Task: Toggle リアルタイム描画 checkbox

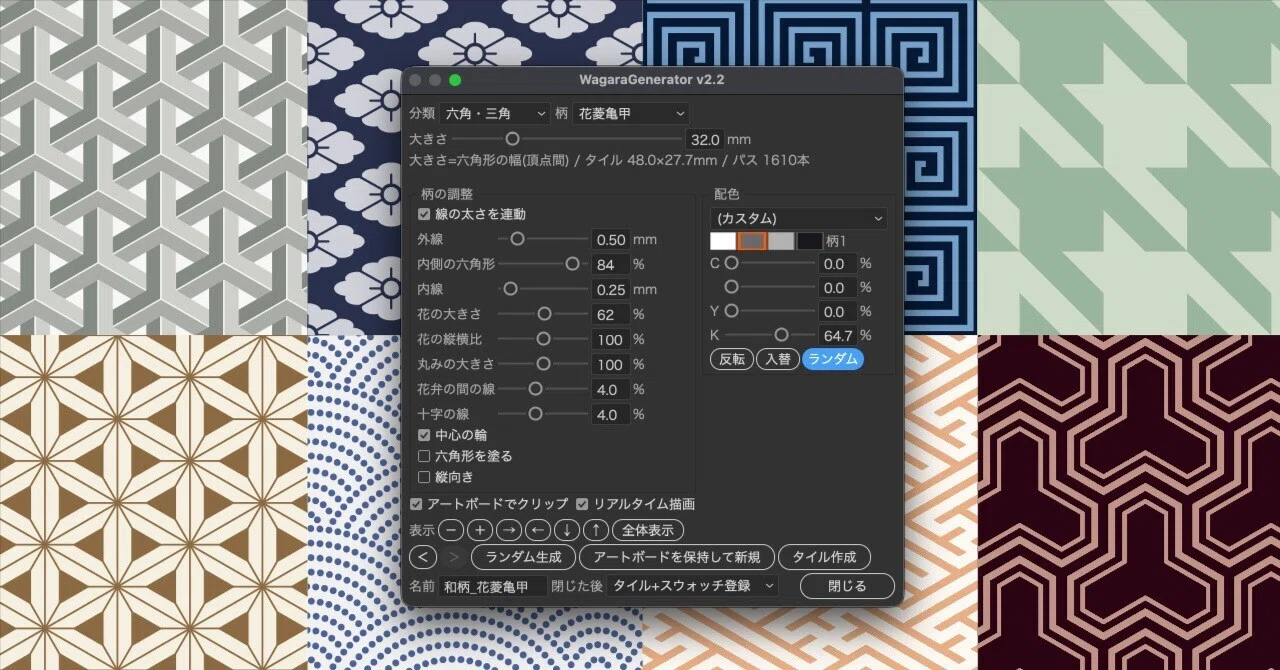Action: point(583,504)
